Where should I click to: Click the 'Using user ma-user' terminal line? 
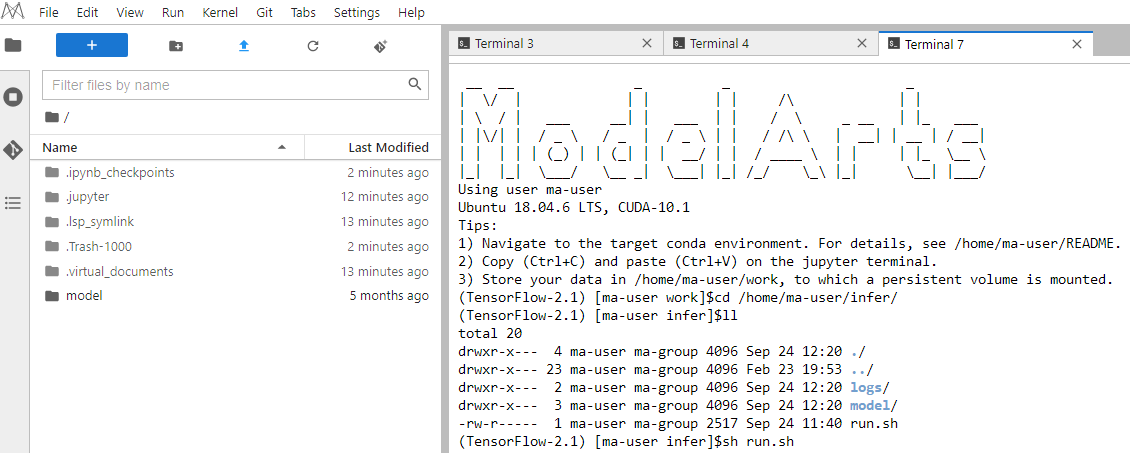coord(530,189)
